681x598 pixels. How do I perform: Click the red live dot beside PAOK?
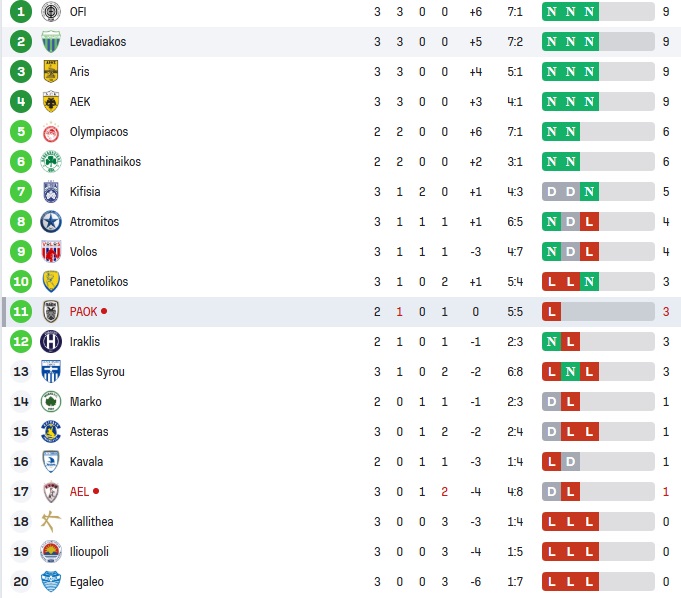pos(104,311)
